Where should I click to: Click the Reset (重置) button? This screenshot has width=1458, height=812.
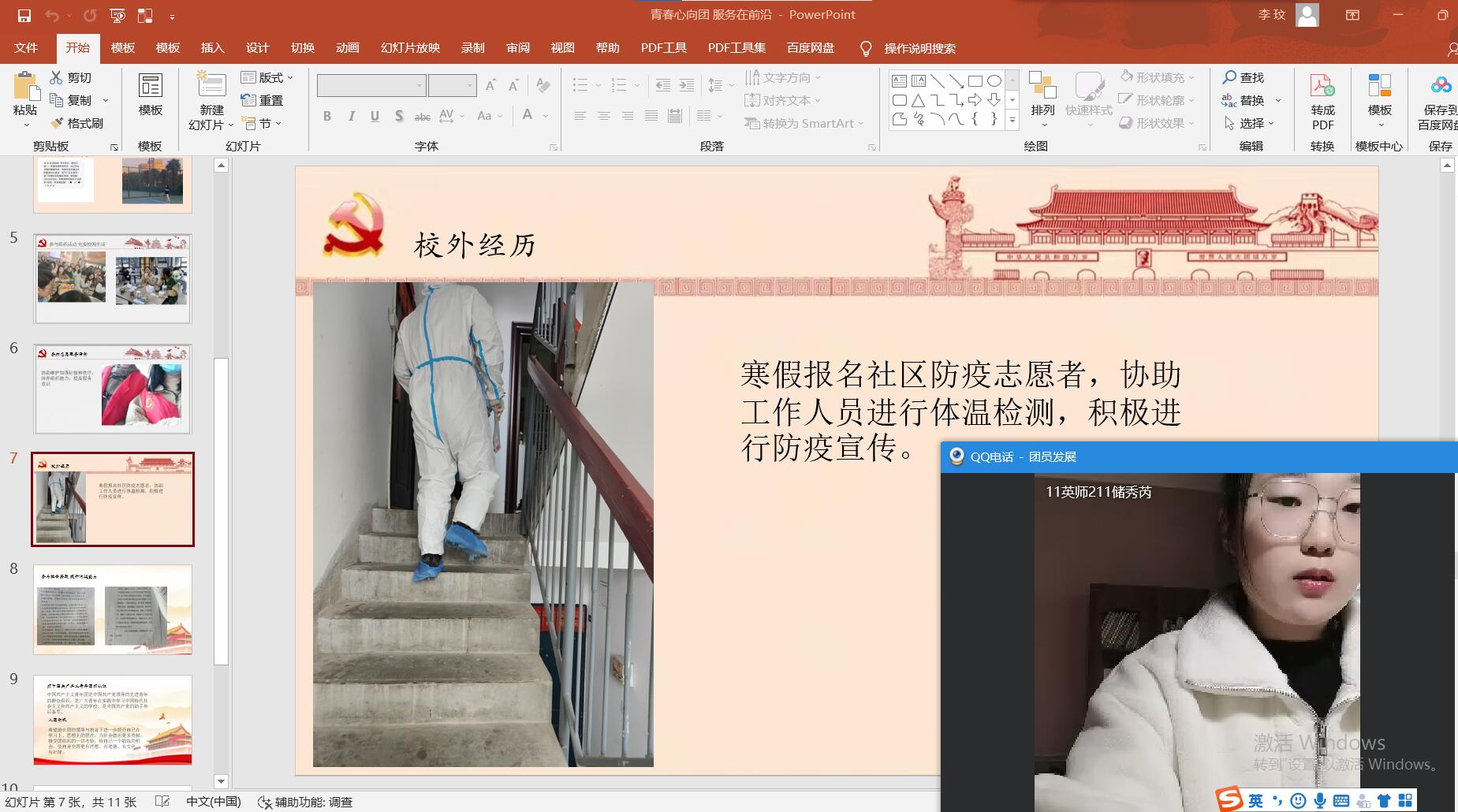(262, 100)
